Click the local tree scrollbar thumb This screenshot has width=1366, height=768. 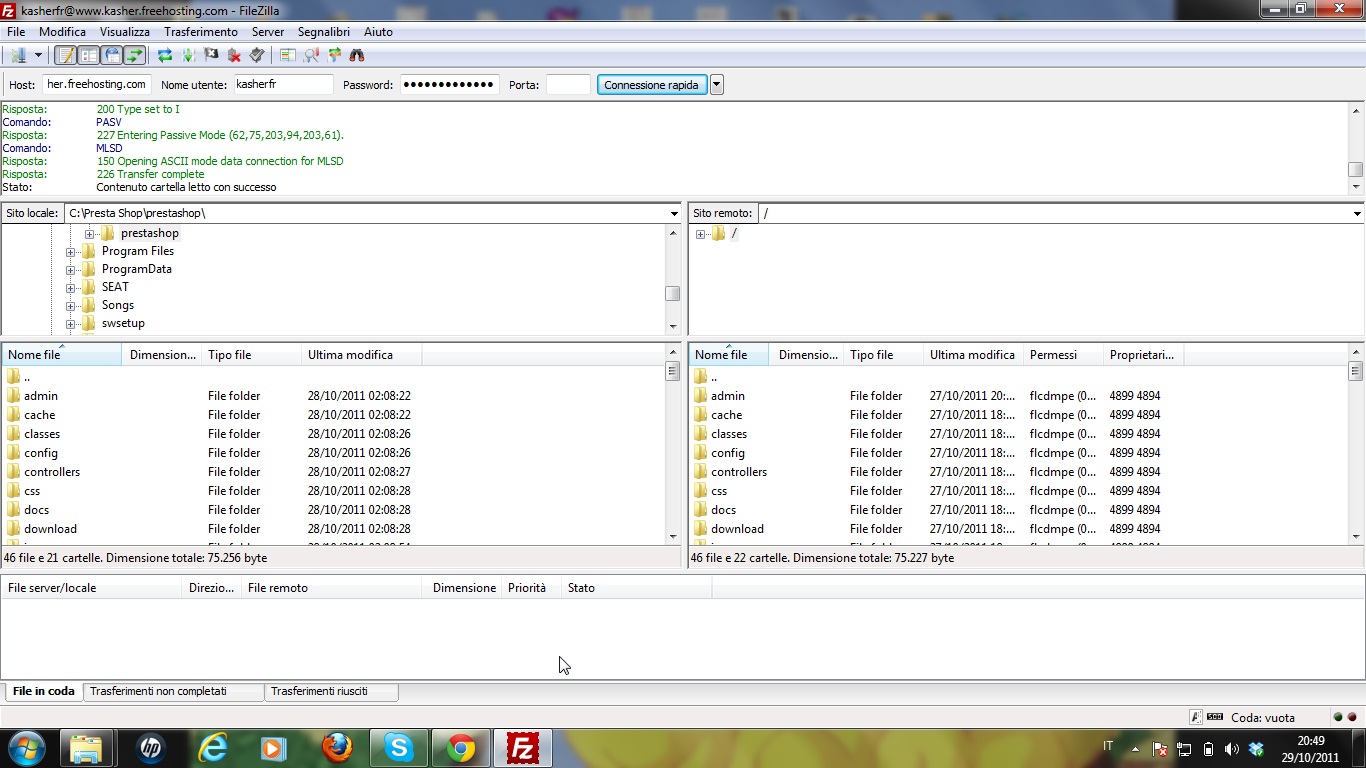point(673,294)
